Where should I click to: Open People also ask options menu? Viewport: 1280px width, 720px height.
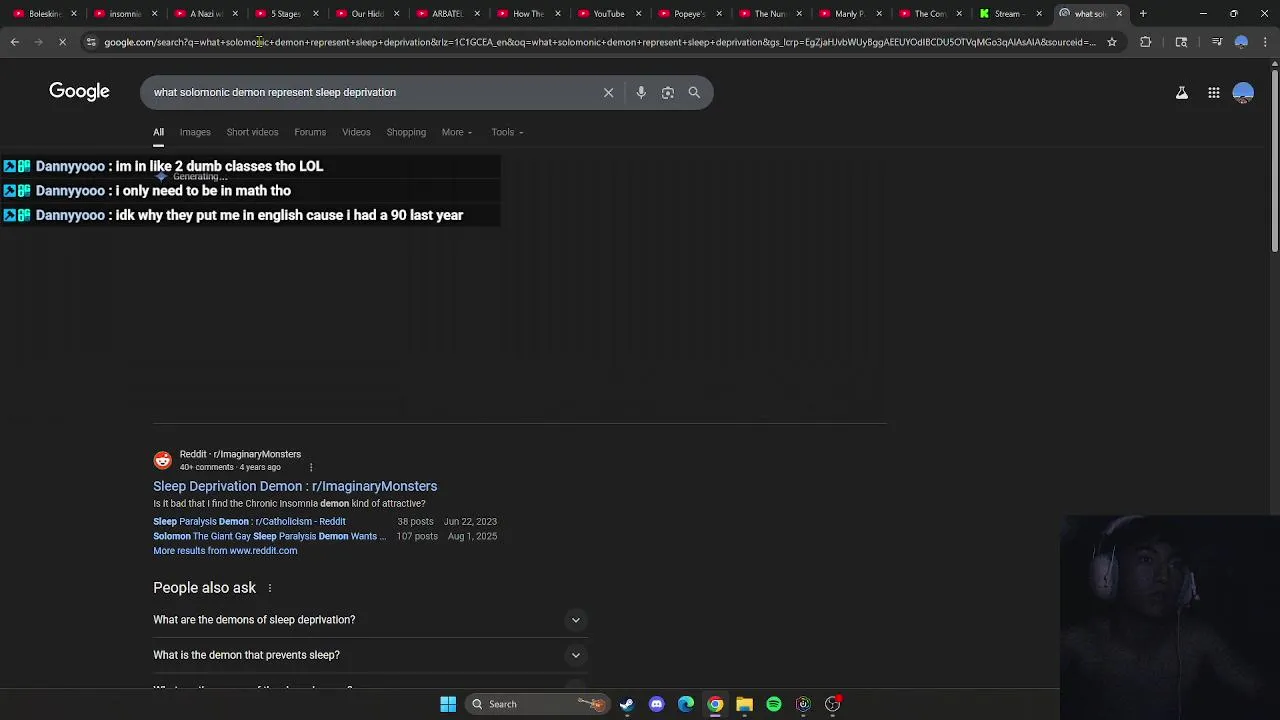(270, 588)
